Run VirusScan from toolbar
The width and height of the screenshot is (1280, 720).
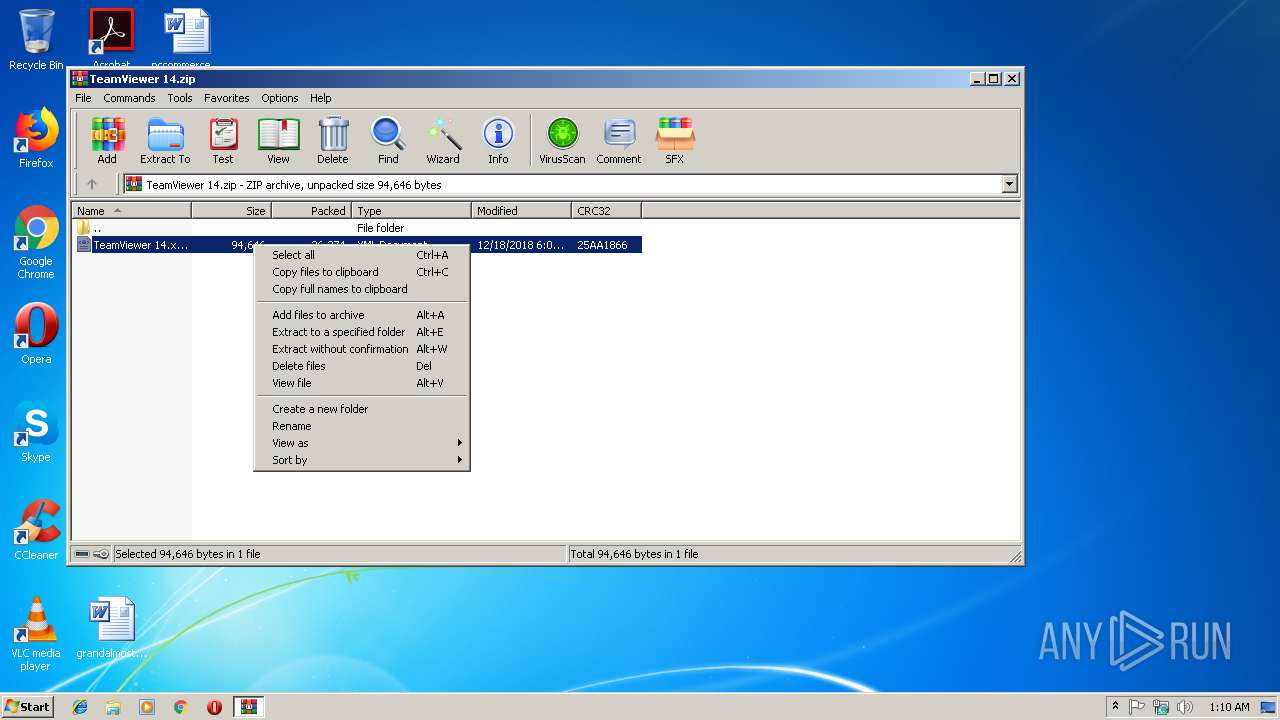[562, 140]
